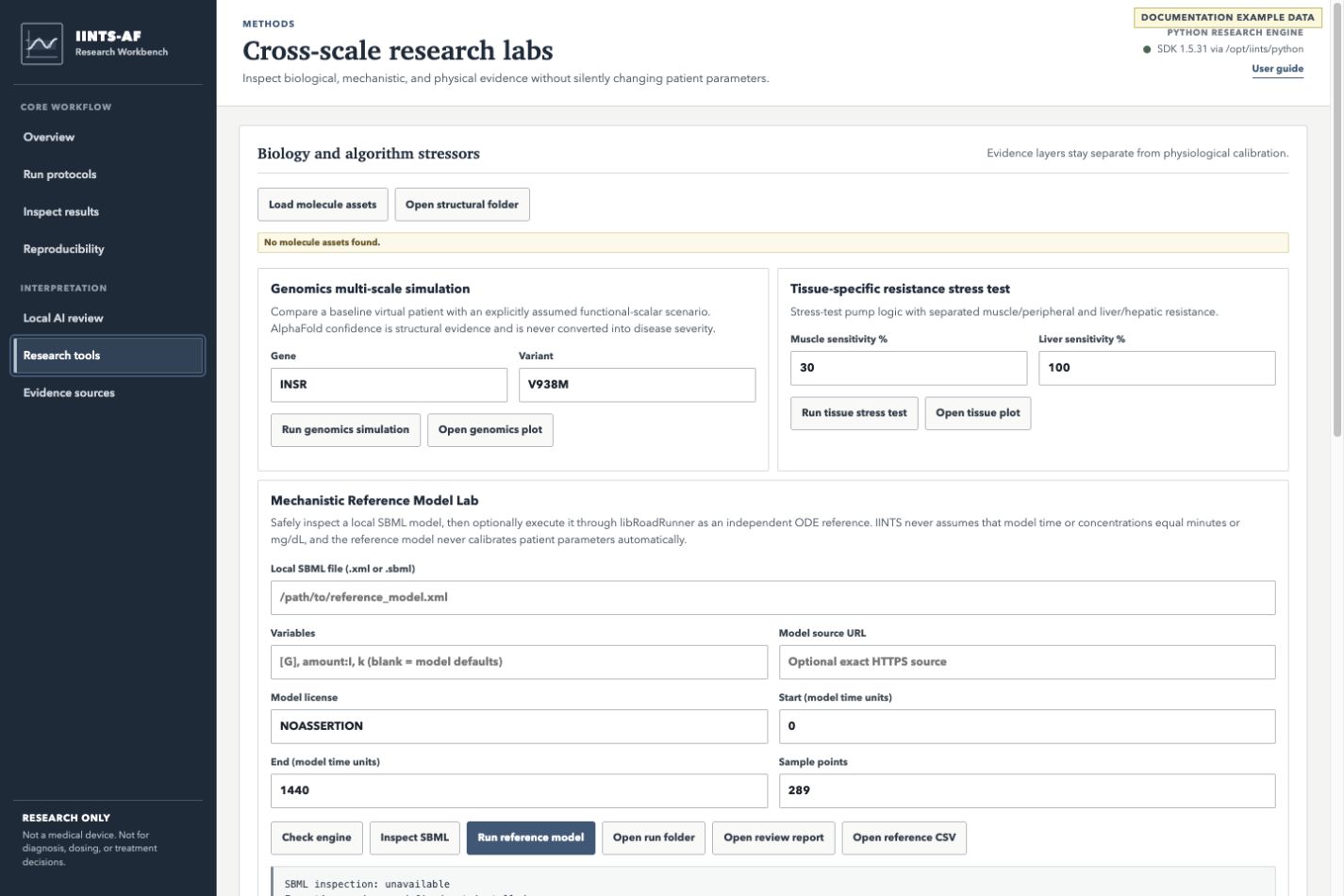The image size is (1344, 896).
Task: Click Open review report button
Action: coord(773,838)
